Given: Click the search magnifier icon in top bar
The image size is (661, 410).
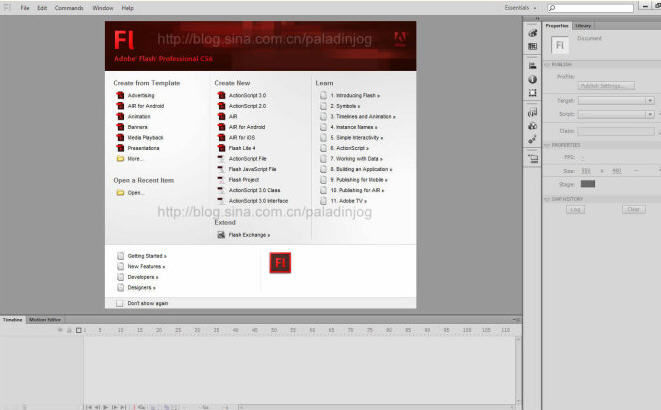Looking at the screenshot, I should point(552,8).
